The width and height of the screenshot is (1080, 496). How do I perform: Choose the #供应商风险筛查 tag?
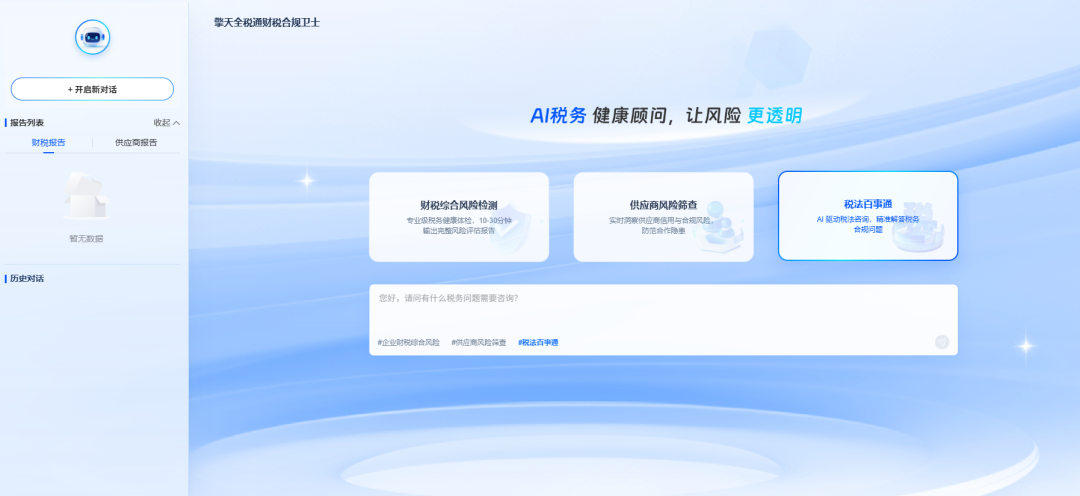(x=479, y=342)
